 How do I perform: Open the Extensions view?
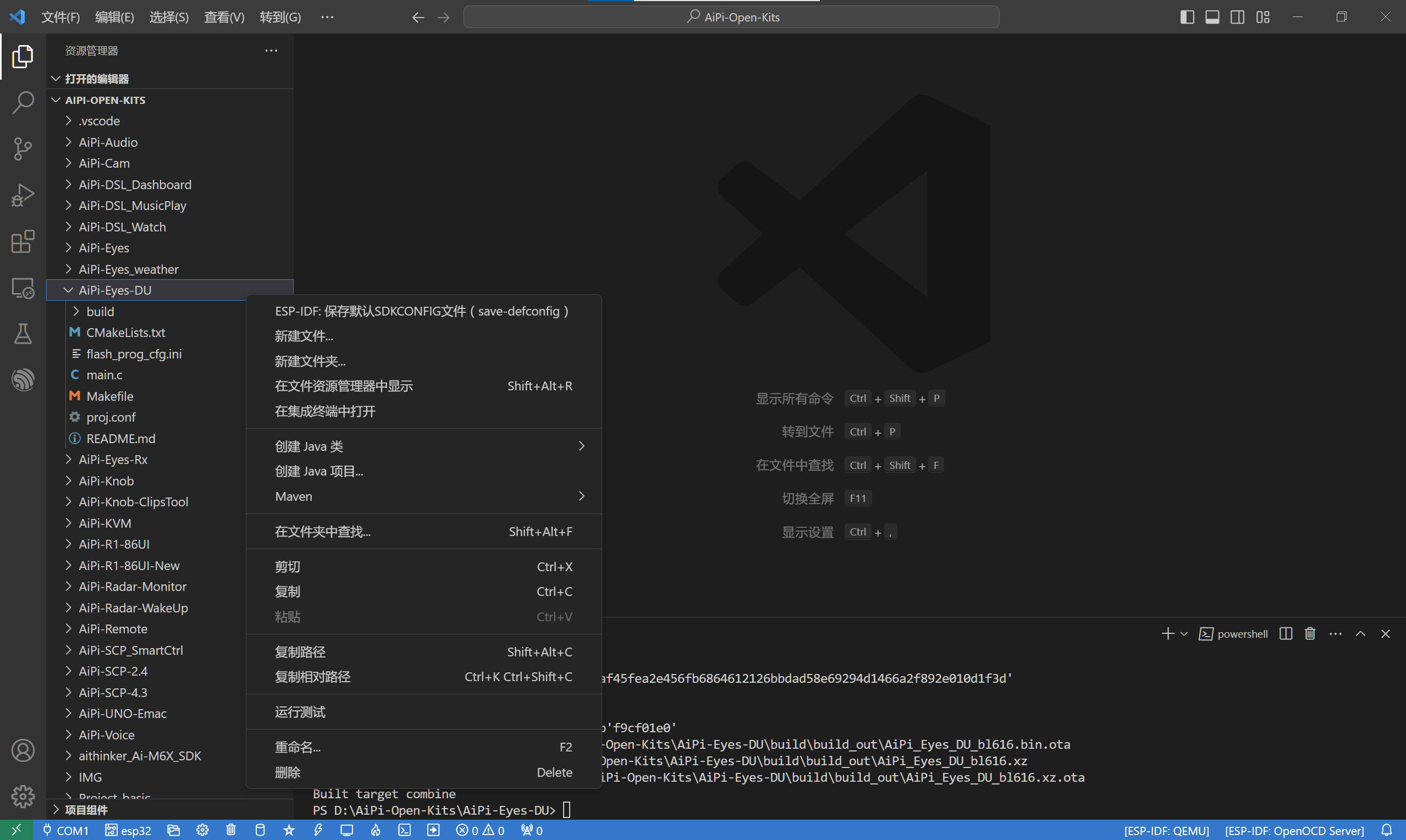(x=23, y=242)
